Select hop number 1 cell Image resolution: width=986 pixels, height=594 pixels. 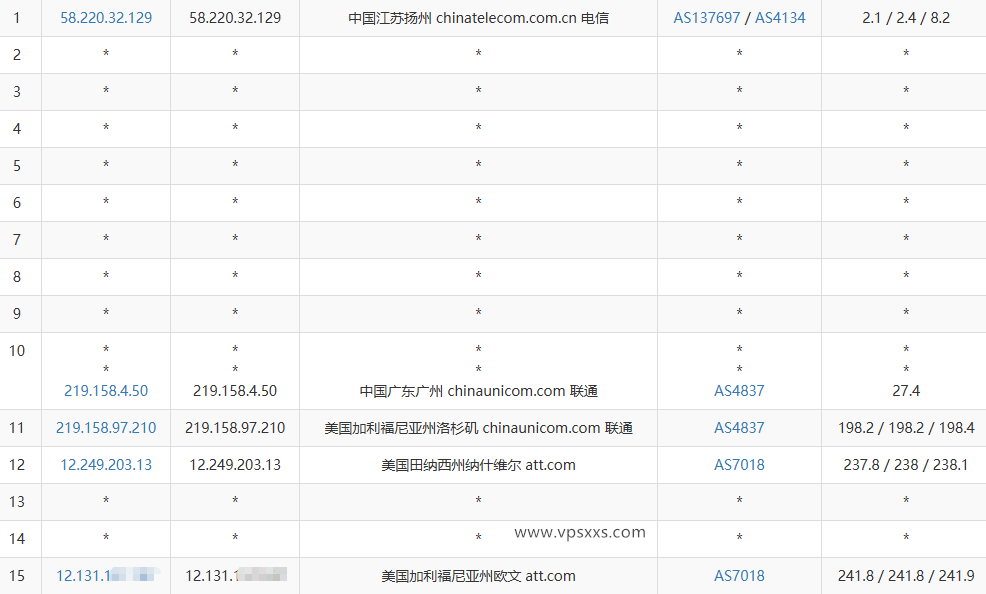[x=20, y=18]
